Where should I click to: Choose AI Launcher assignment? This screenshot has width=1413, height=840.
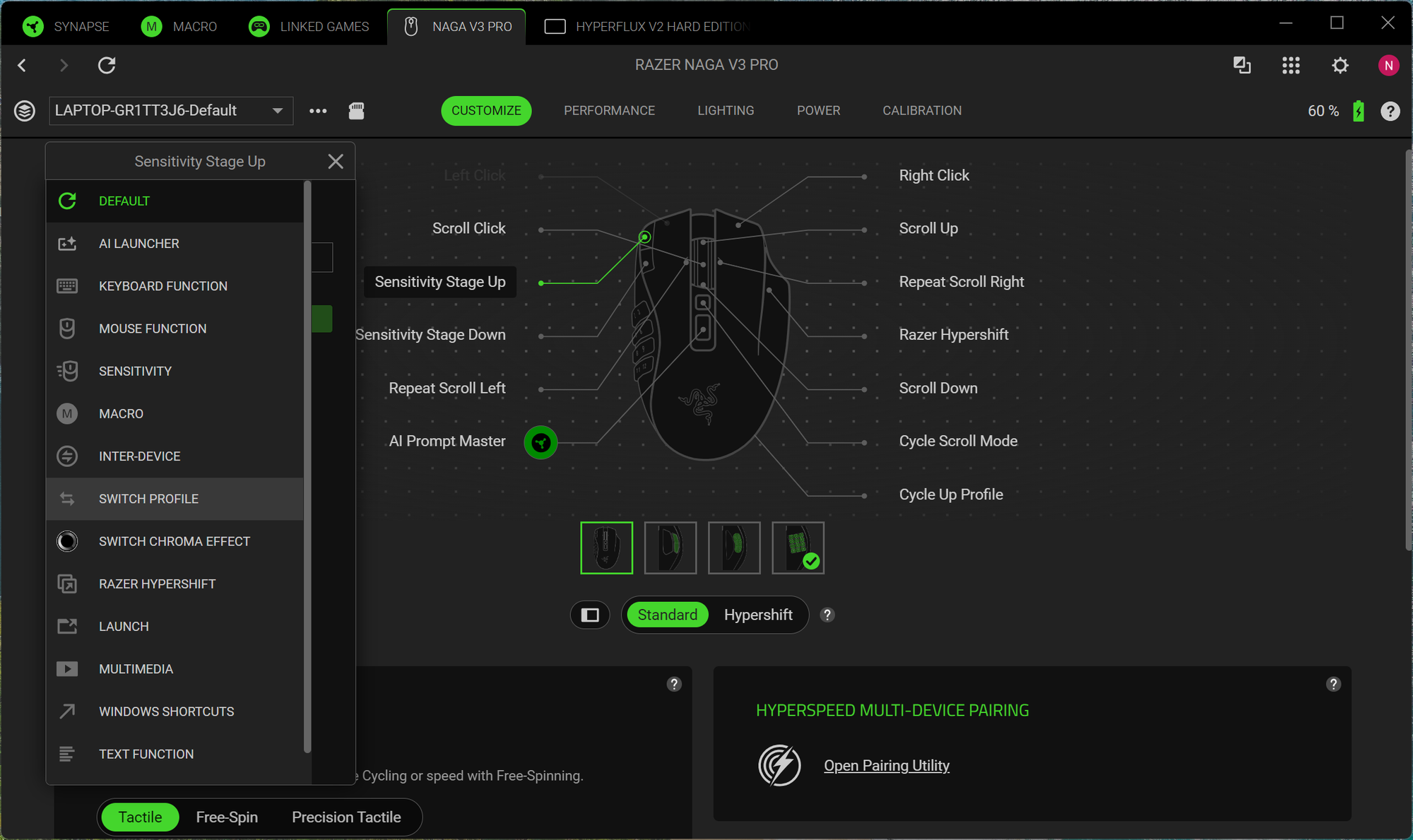point(175,244)
